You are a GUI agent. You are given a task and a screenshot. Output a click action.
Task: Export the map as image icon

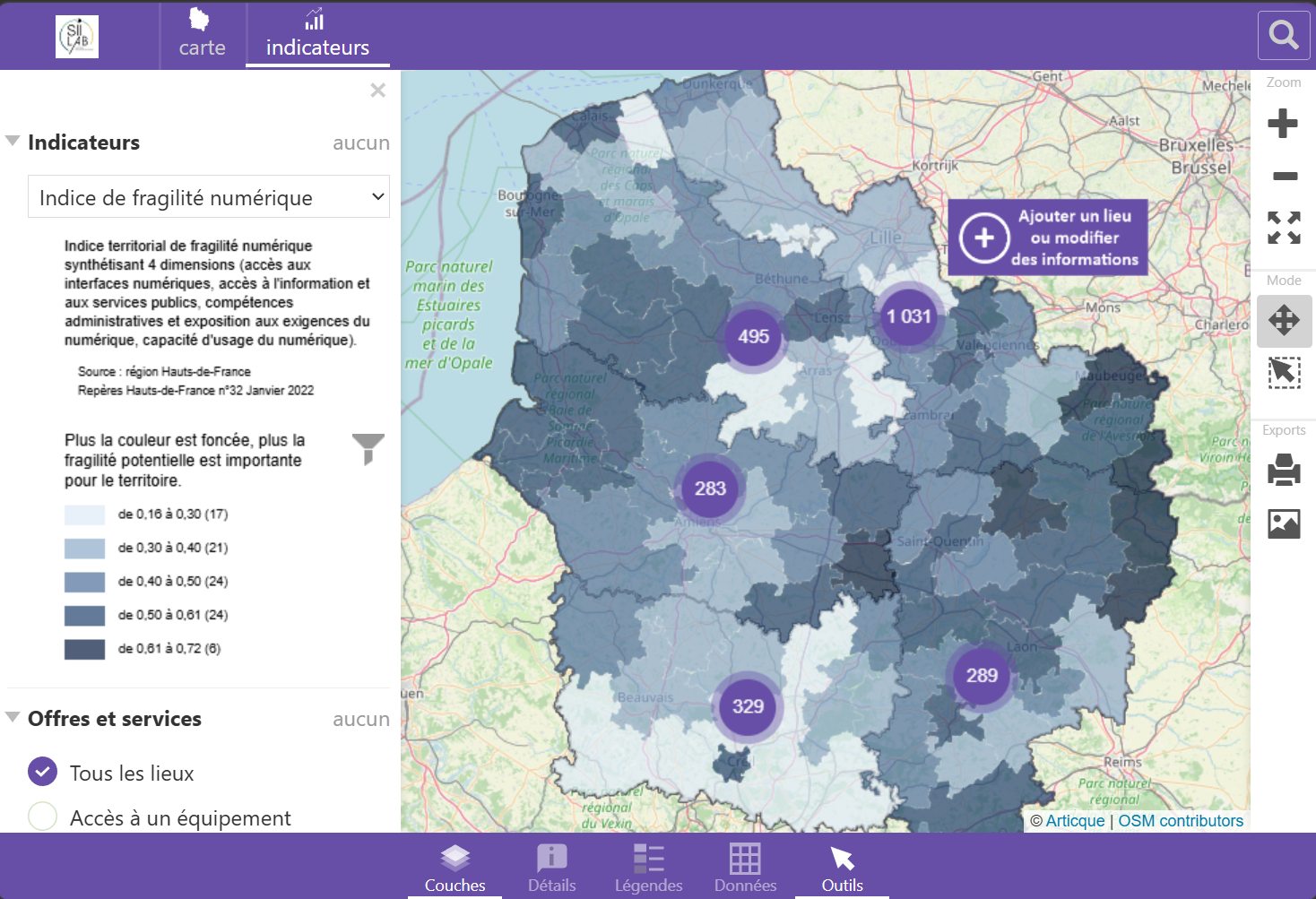click(x=1284, y=523)
